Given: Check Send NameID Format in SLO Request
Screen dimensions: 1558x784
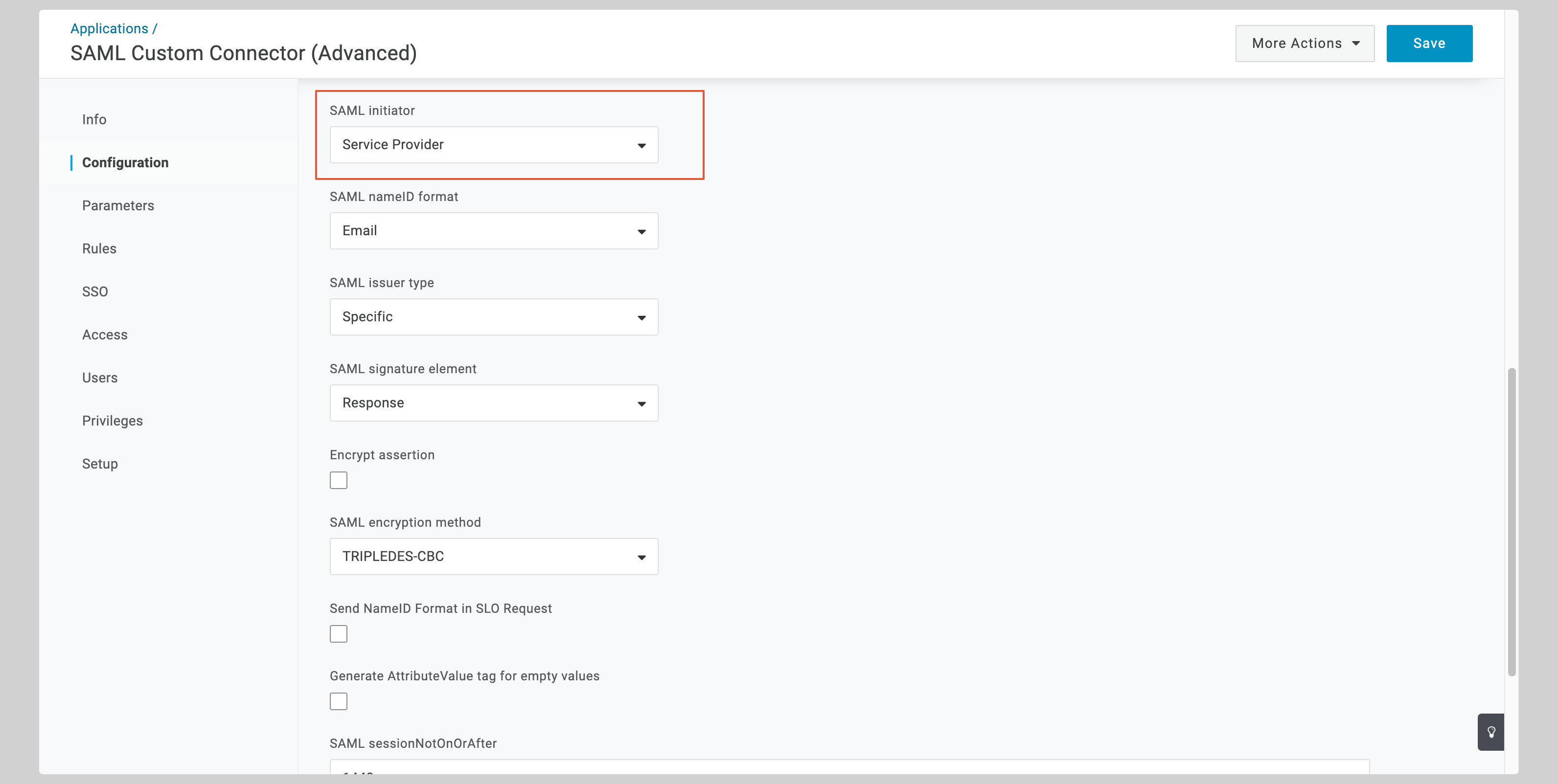Looking at the screenshot, I should pos(339,633).
